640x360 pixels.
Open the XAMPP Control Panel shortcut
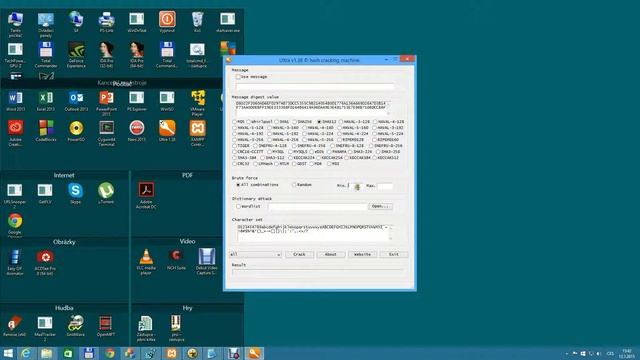pyautogui.click(x=198, y=133)
